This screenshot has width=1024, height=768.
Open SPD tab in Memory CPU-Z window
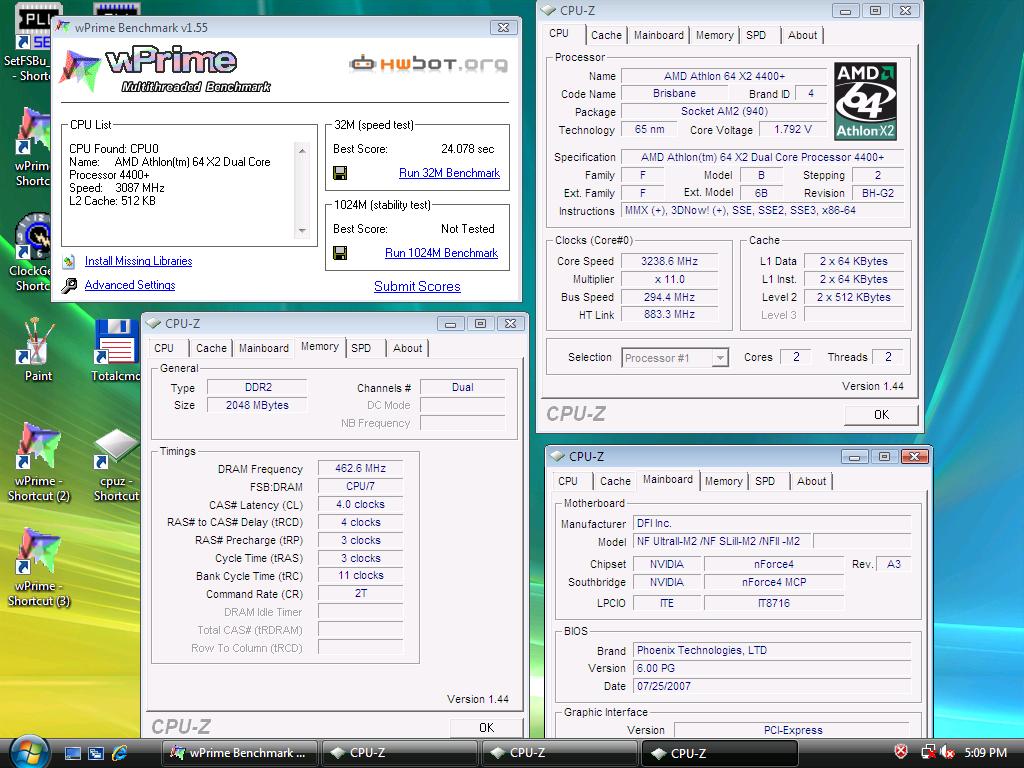click(361, 348)
